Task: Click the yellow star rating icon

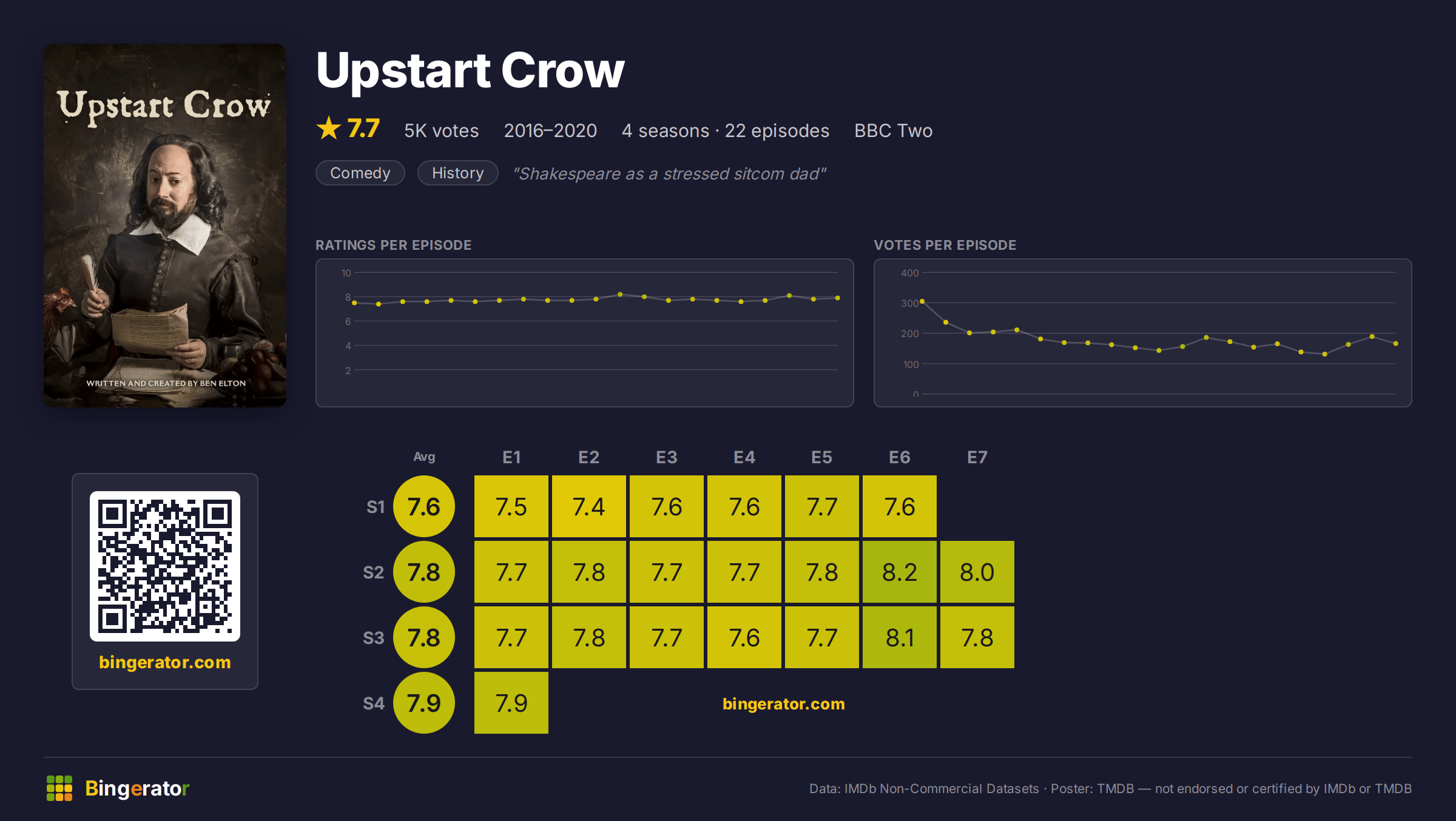Action: 329,128
